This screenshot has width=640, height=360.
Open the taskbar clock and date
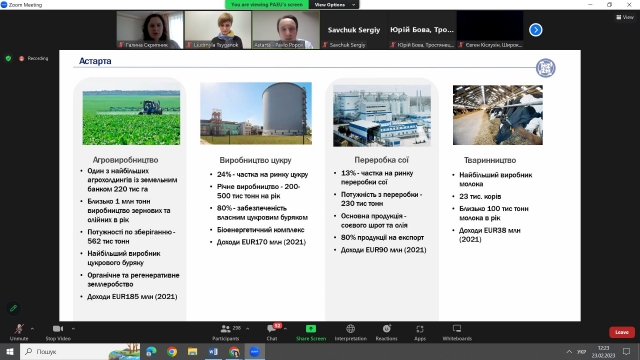(x=603, y=351)
